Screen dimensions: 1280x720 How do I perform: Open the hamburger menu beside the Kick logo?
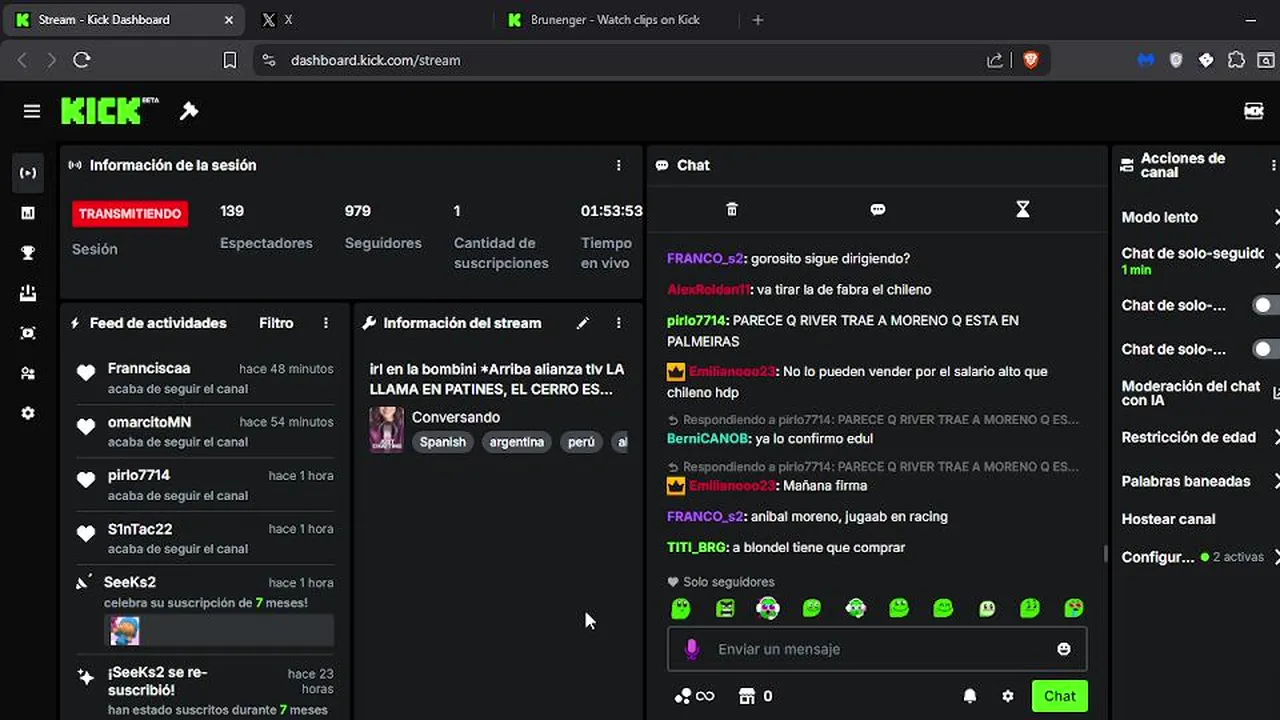pyautogui.click(x=32, y=111)
